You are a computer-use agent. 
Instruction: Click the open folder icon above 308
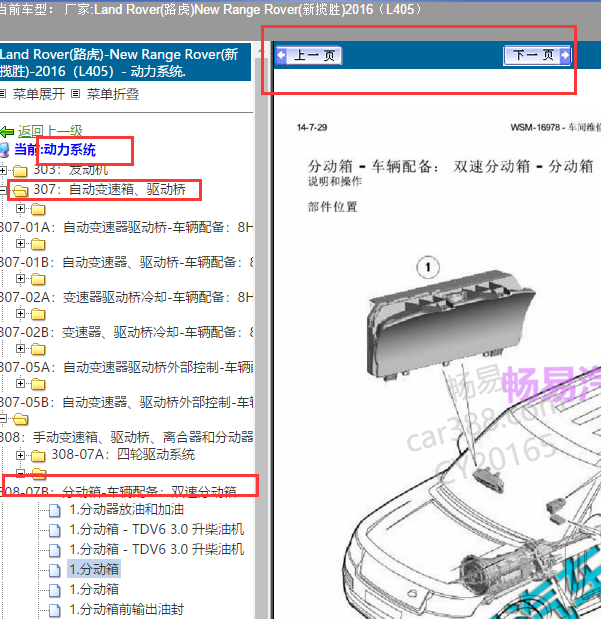21,419
